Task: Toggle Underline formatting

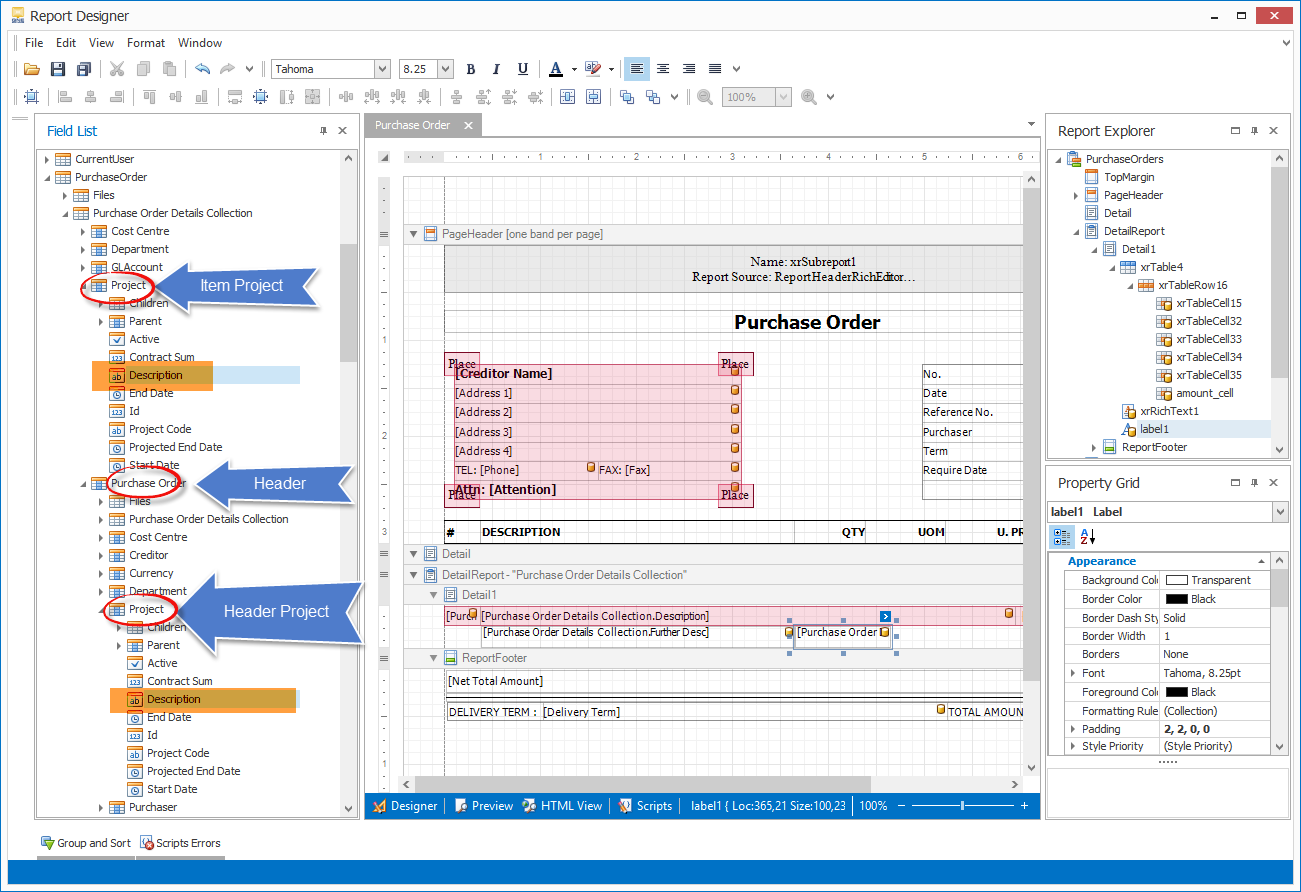Action: tap(523, 69)
